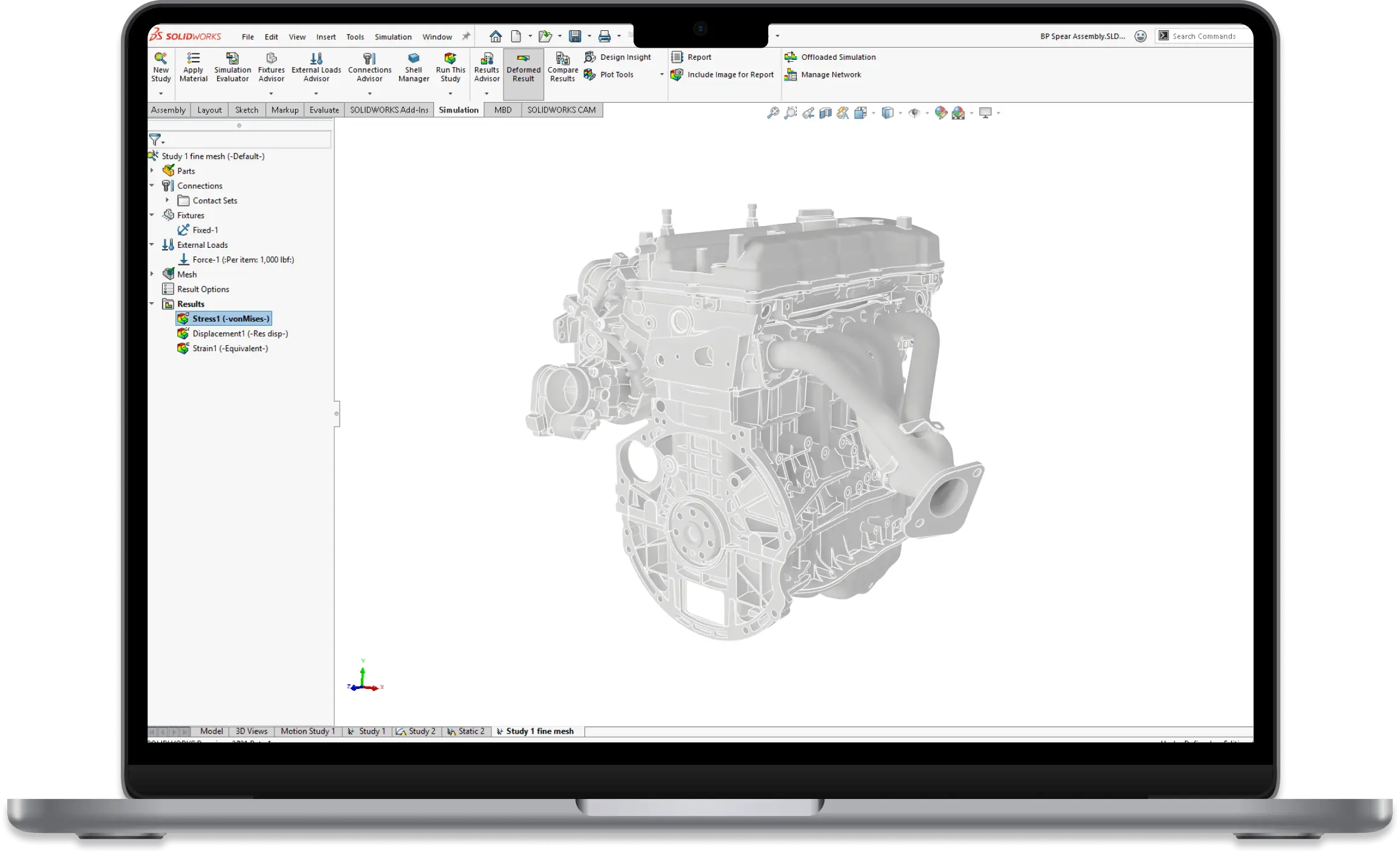The width and height of the screenshot is (1400, 854).
Task: Click the Open file icon
Action: point(545,36)
